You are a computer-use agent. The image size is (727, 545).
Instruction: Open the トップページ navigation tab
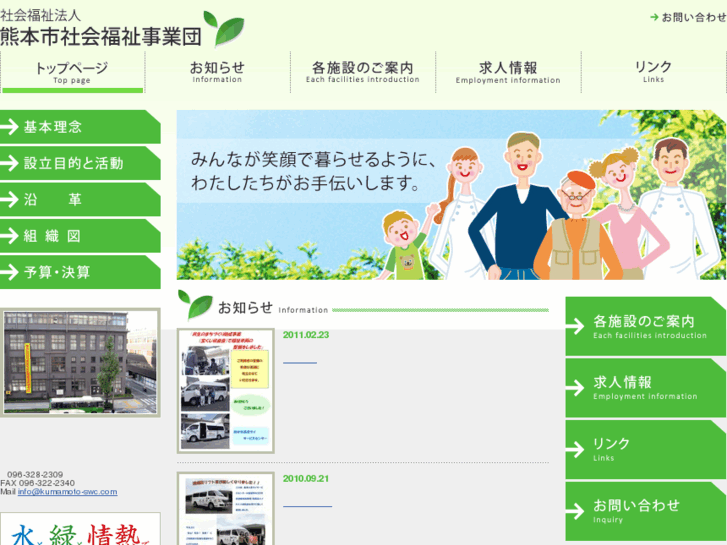pos(72,72)
